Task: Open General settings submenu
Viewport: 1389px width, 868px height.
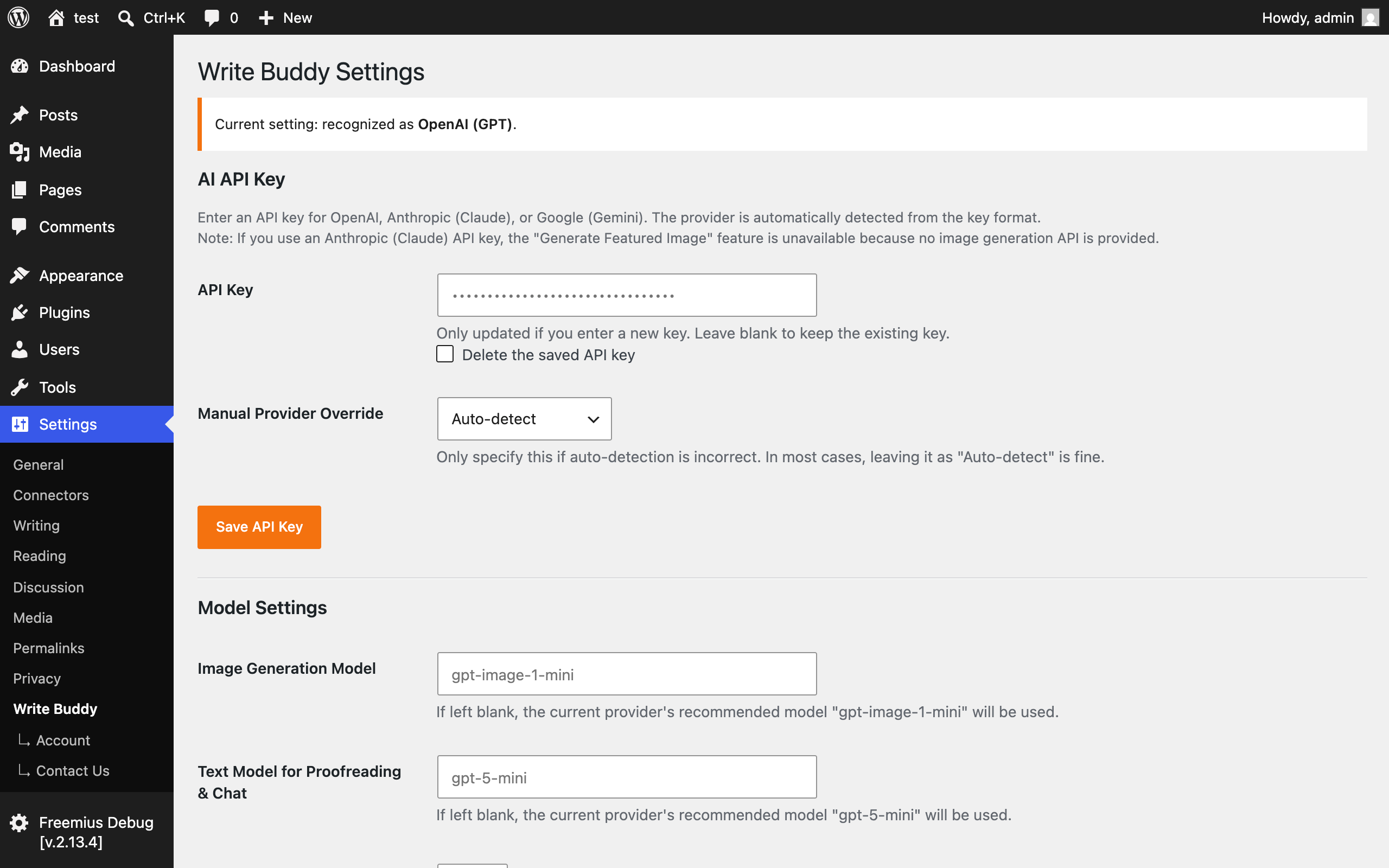Action: (x=39, y=464)
